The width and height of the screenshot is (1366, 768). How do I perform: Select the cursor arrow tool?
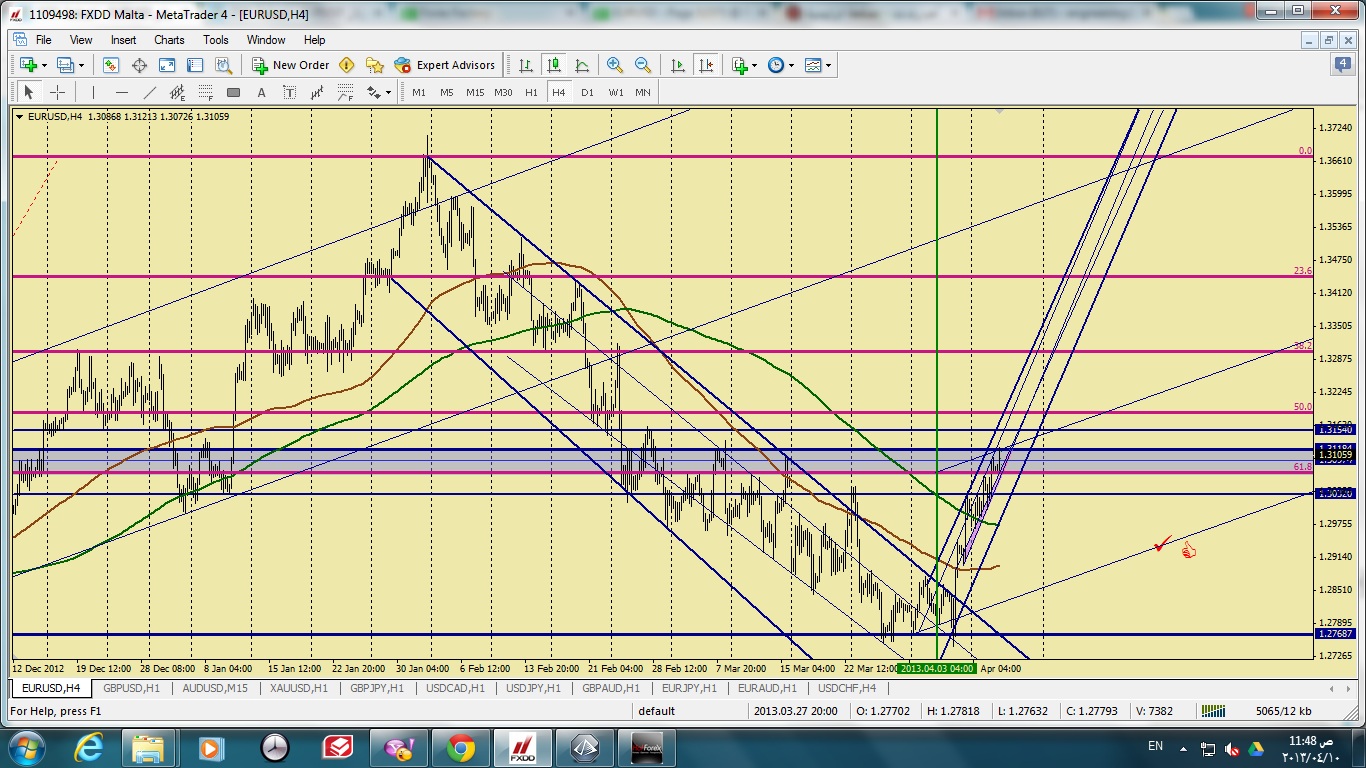pyautogui.click(x=28, y=92)
